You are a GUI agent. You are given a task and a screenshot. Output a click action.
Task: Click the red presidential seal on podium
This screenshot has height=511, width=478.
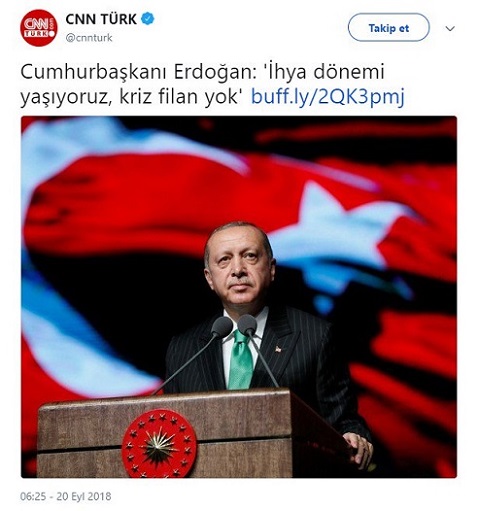click(x=159, y=444)
